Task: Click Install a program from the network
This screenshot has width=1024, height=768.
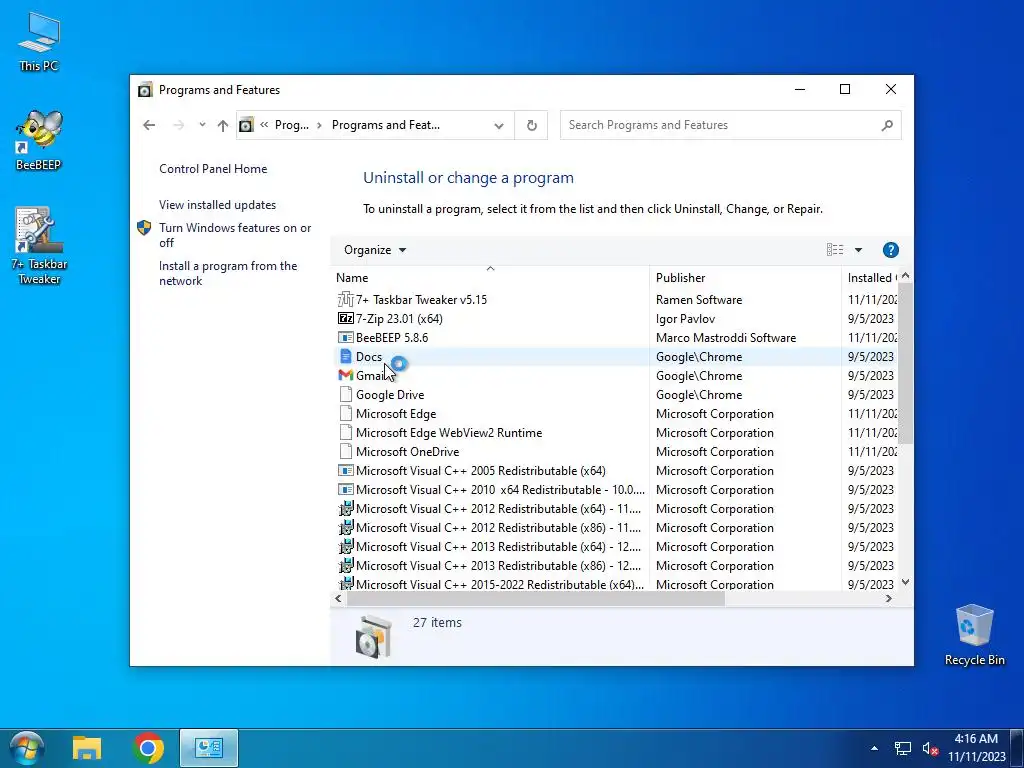Action: tap(228, 273)
